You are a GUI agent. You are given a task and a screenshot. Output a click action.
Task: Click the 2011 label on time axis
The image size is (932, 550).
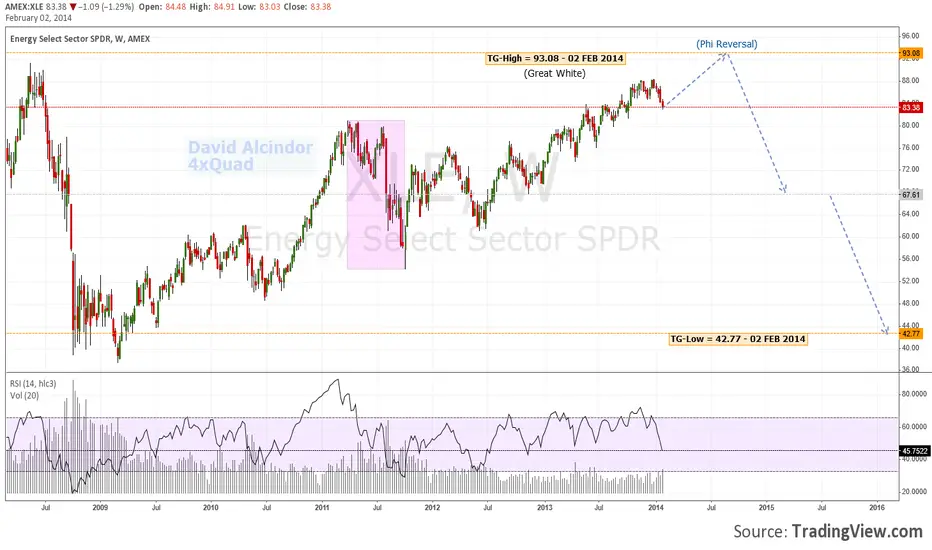tap(322, 507)
